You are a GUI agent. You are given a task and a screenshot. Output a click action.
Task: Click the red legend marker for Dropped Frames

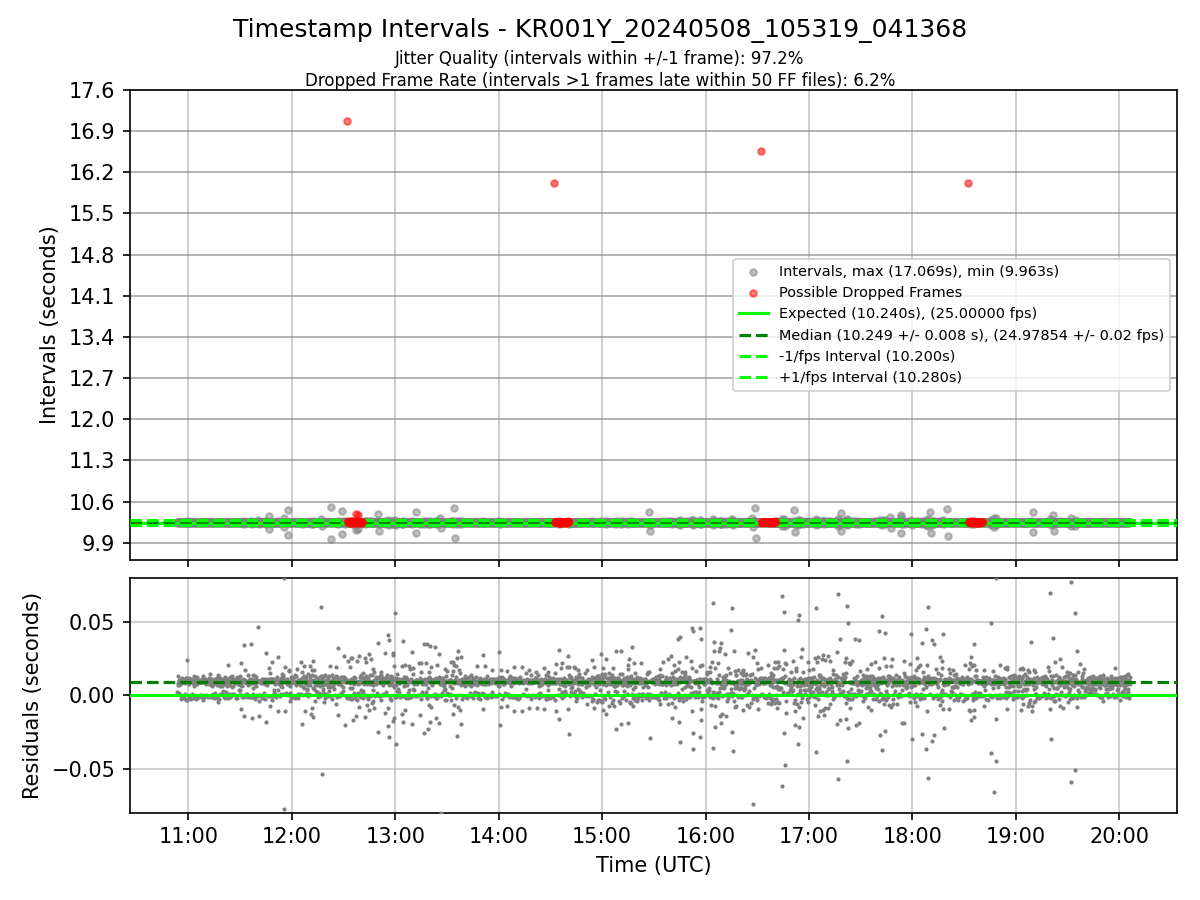click(x=754, y=293)
